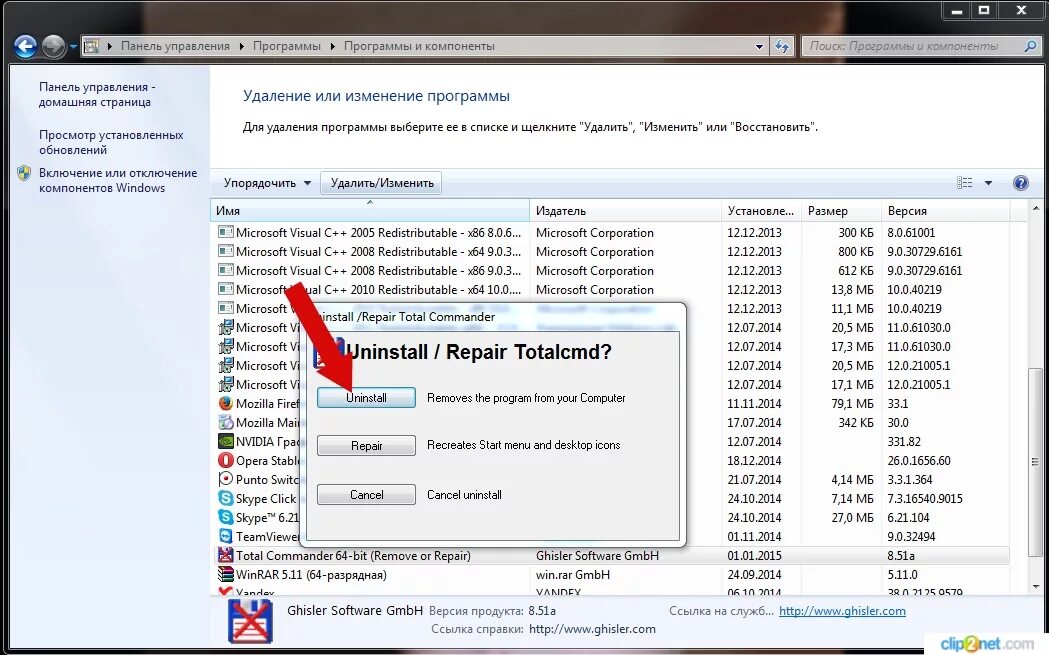Click the install date '01.01.2015'
The height and width of the screenshot is (655, 1049).
tap(754, 556)
